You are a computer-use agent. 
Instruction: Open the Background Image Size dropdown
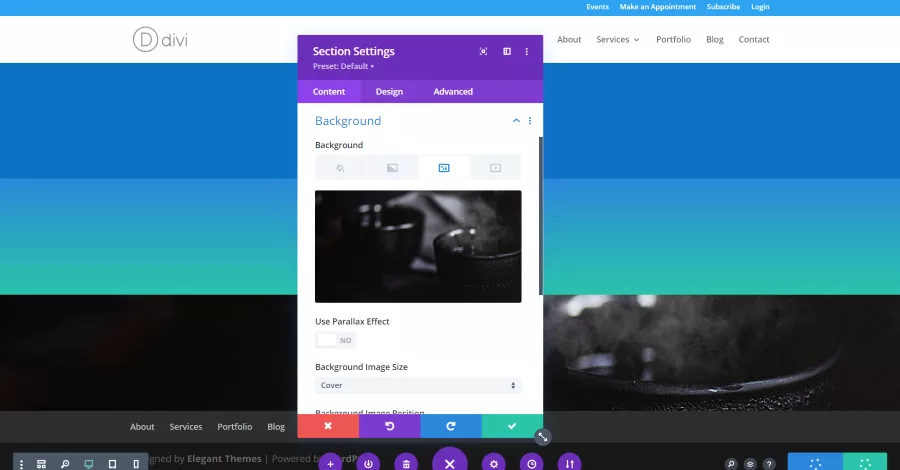418,385
